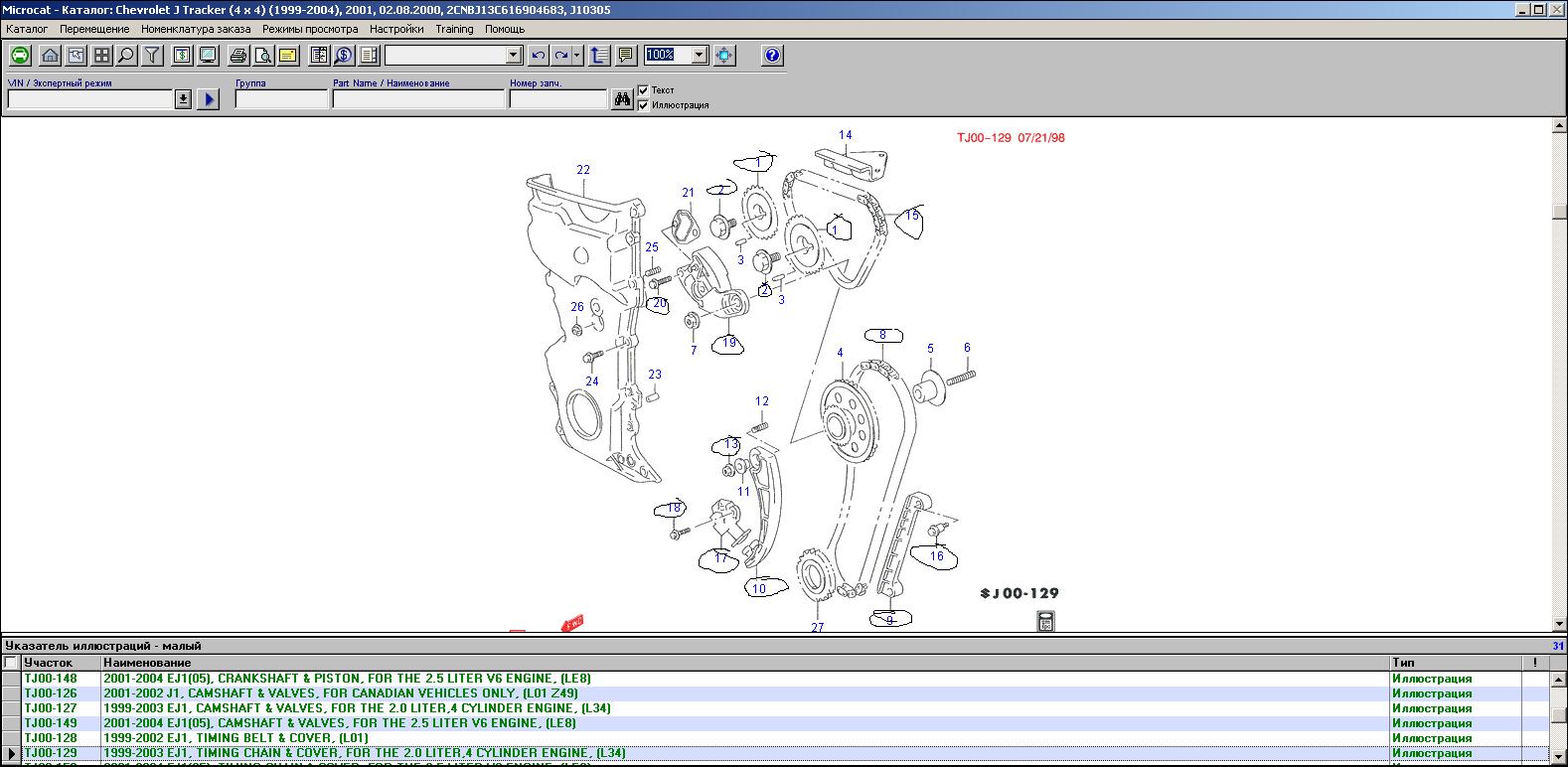Toggle the Иллюстрация checkbox
Viewport: 1568px width, 767px height.
643,105
